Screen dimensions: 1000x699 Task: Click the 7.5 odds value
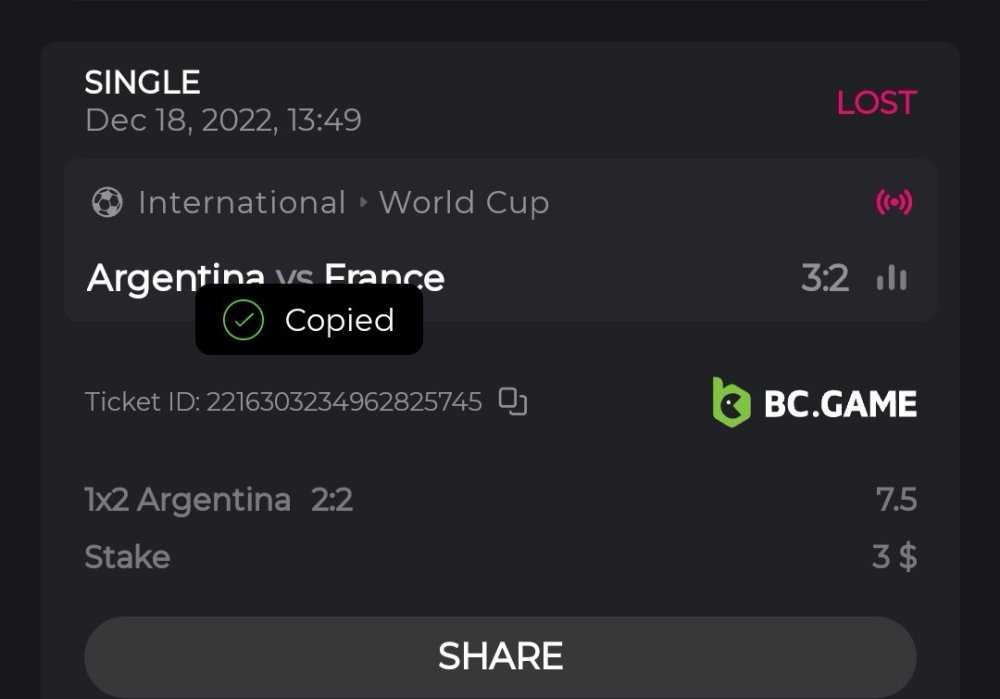pos(896,499)
